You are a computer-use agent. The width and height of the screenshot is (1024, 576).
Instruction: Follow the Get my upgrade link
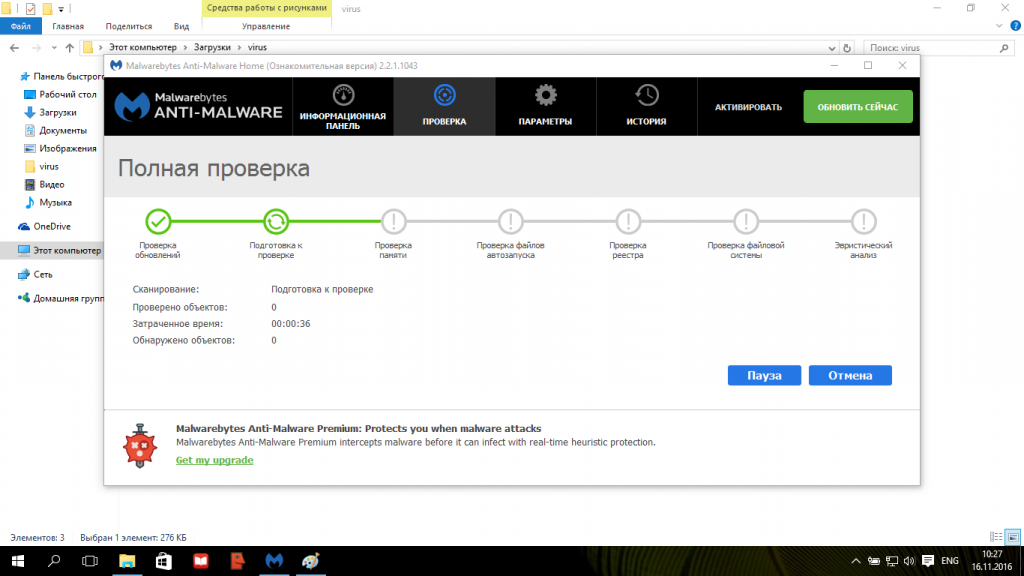coord(214,460)
